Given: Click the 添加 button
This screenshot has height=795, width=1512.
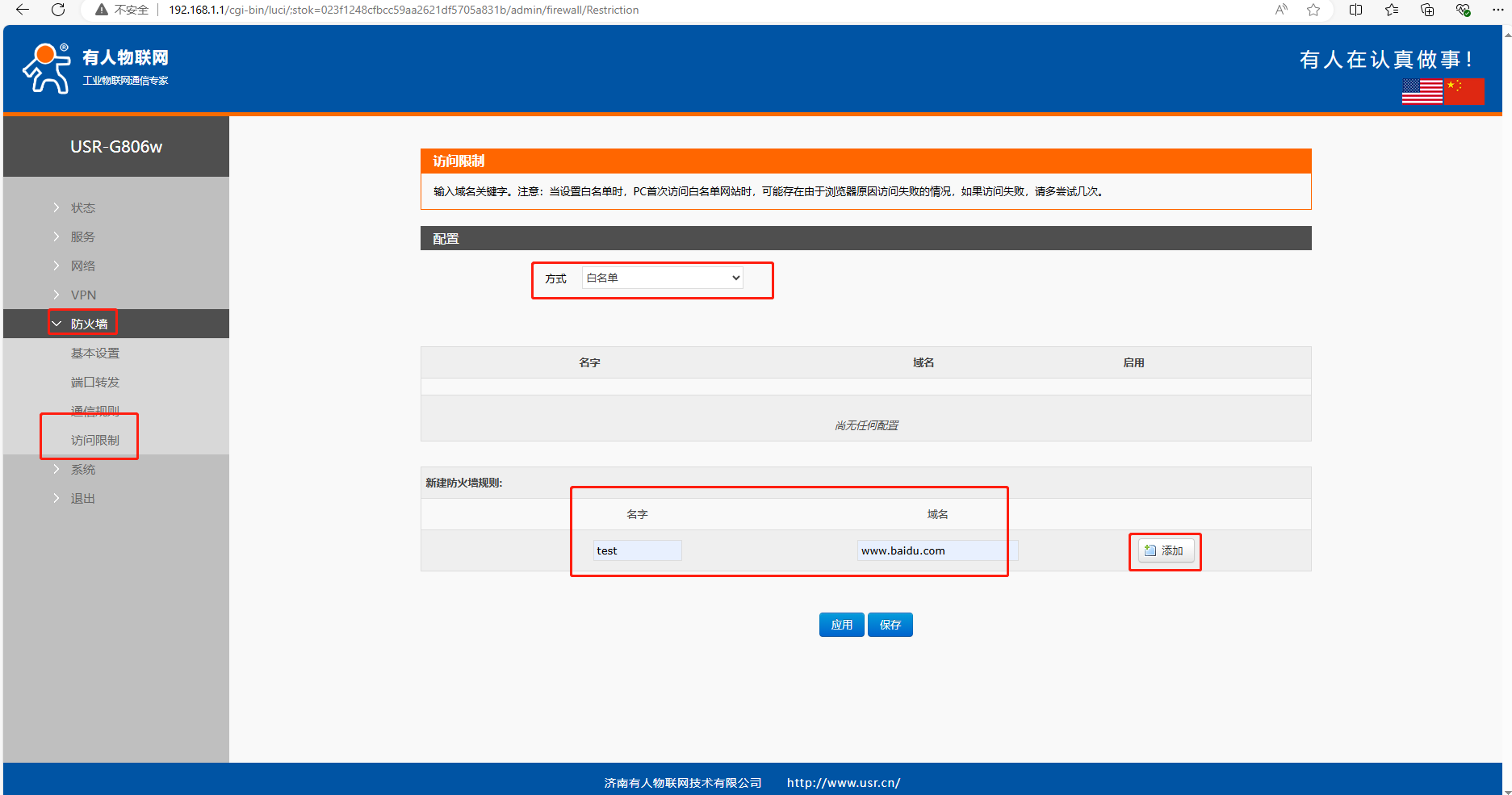Looking at the screenshot, I should [1165, 550].
